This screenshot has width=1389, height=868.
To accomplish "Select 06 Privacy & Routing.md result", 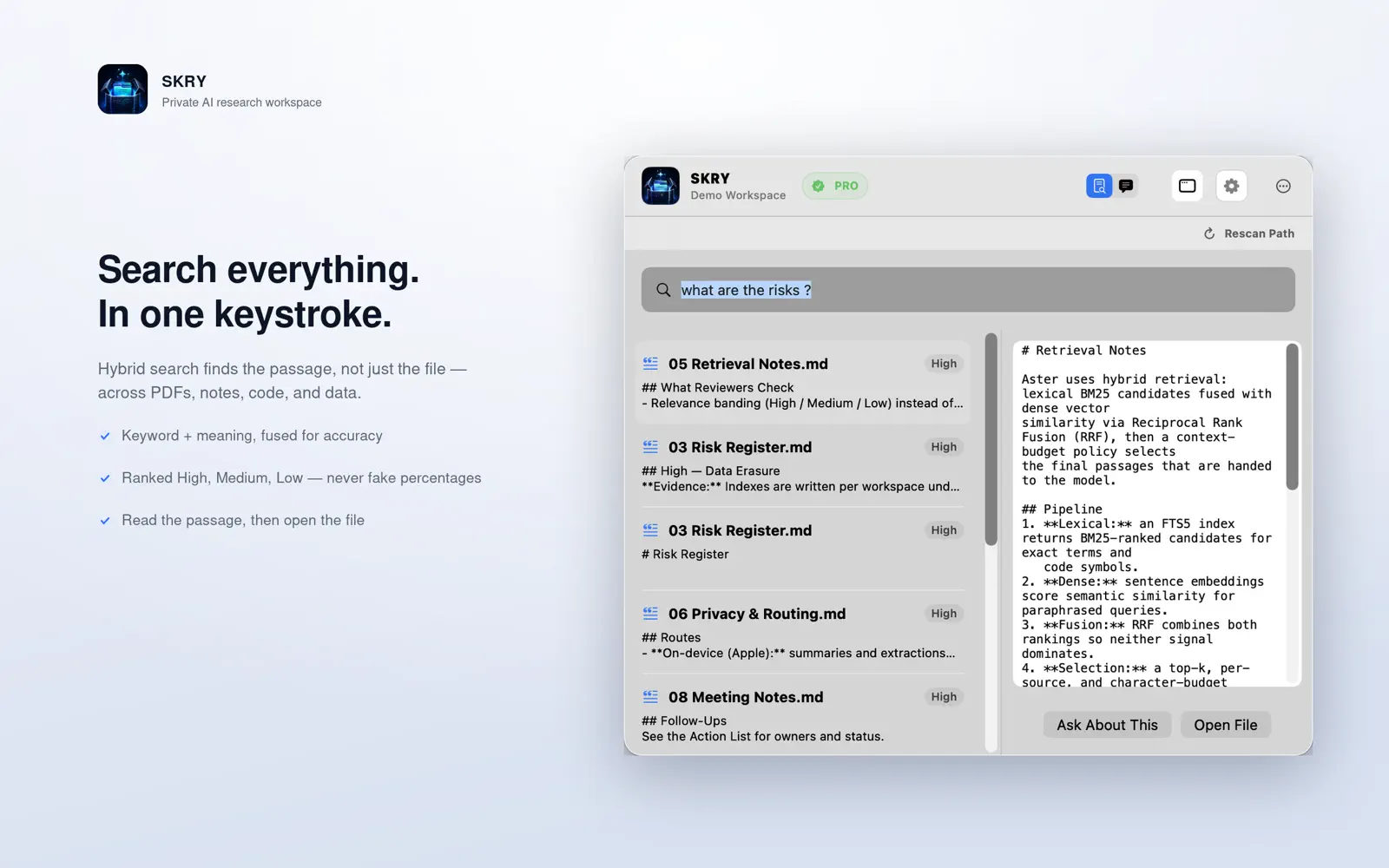I will click(803, 632).
